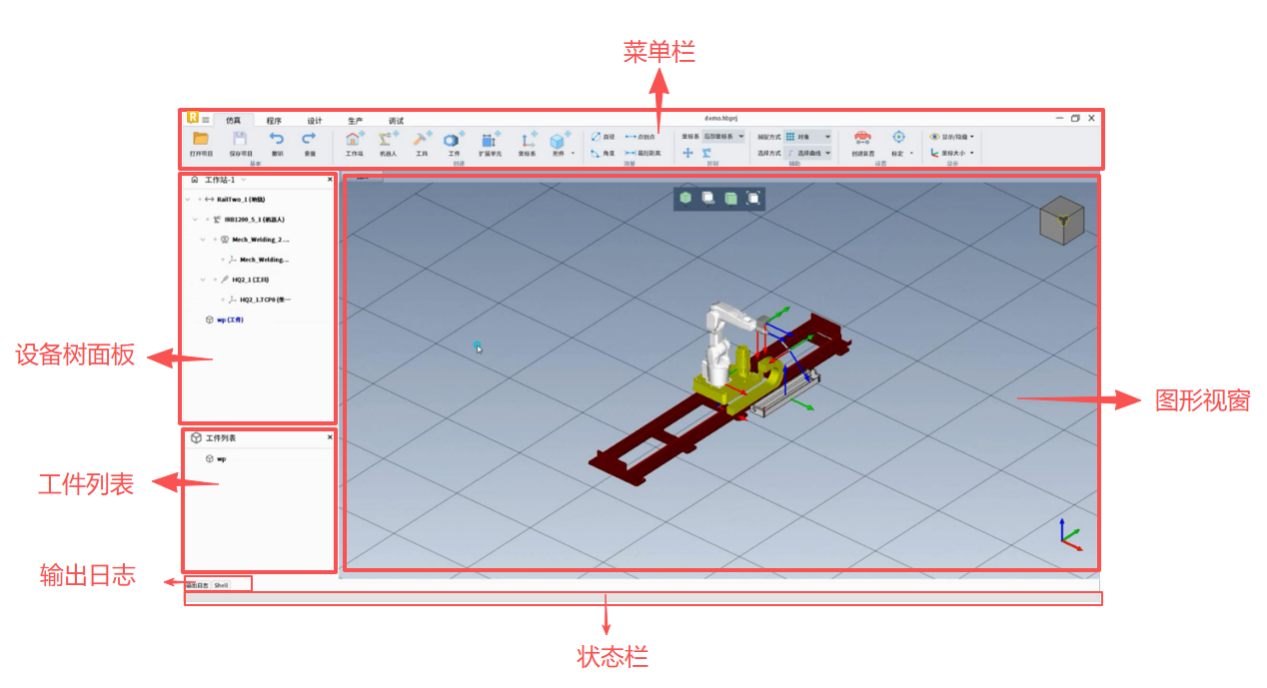Collapse the RailTwo_1 tree node
Image resolution: width=1267 pixels, height=688 pixels.
tap(187, 199)
